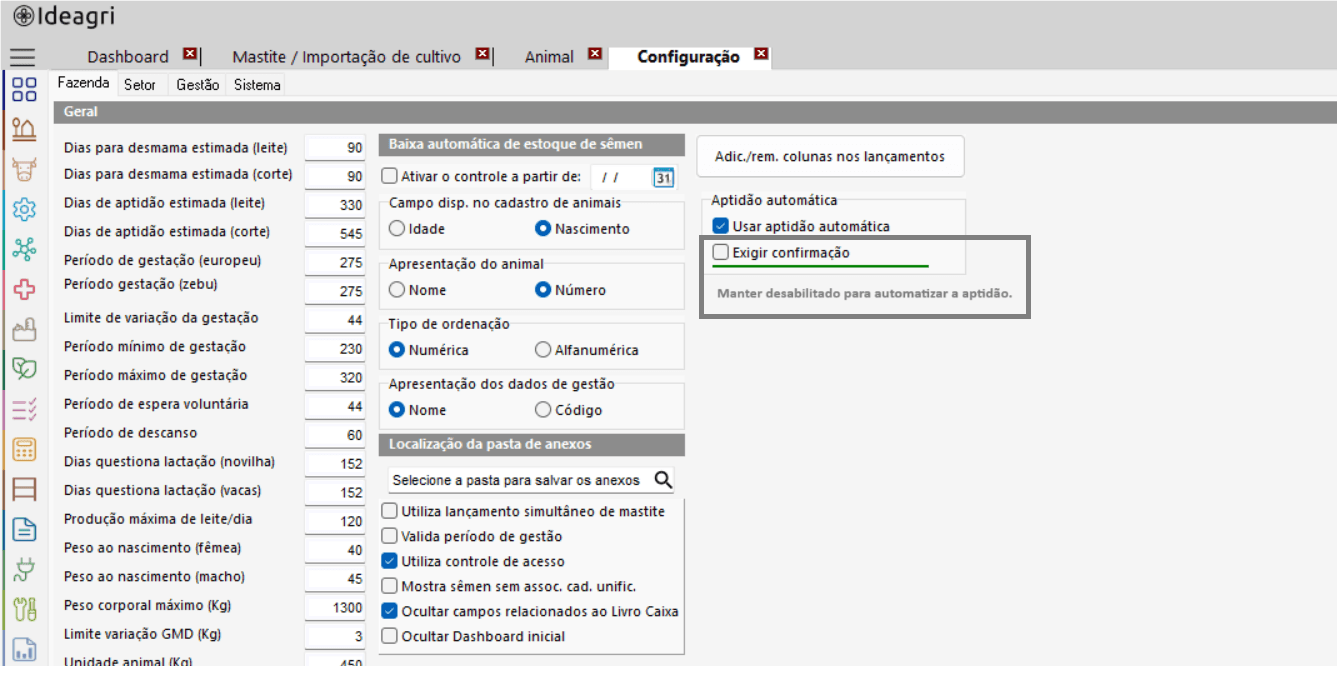Click the magnifier icon in attachments folder field

tap(663, 480)
